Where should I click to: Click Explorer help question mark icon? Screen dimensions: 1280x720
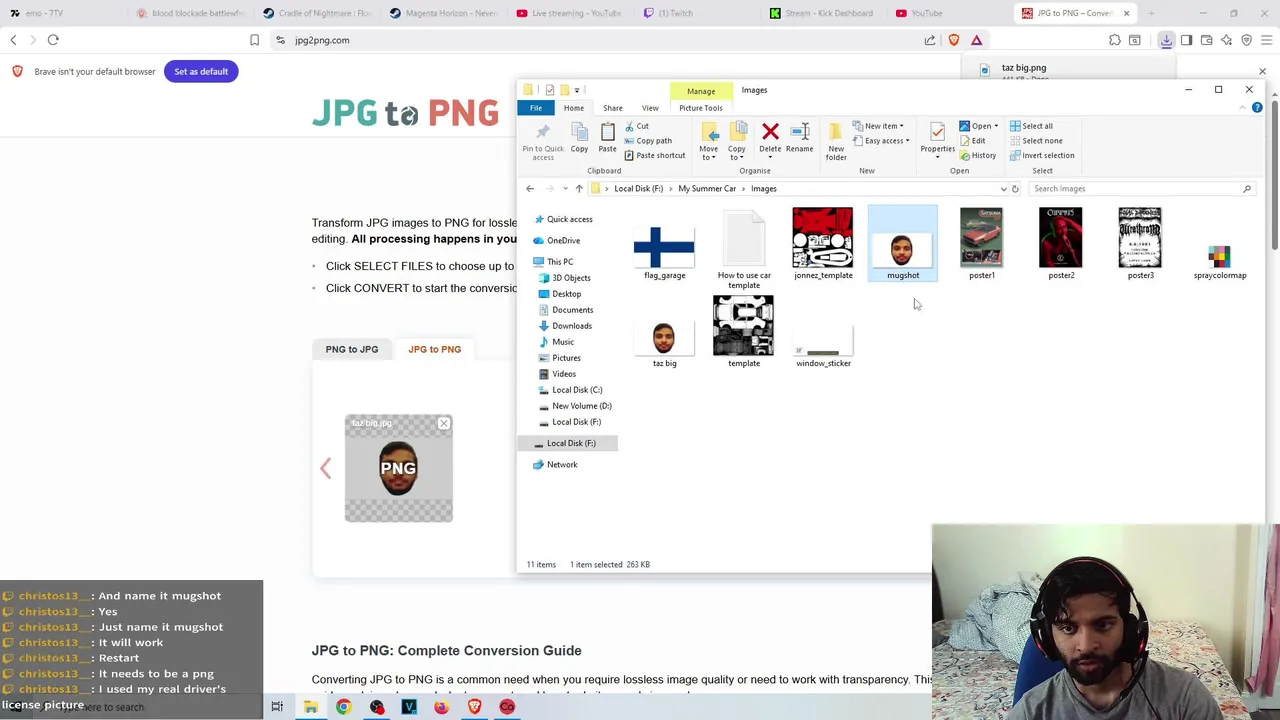pos(1257,107)
